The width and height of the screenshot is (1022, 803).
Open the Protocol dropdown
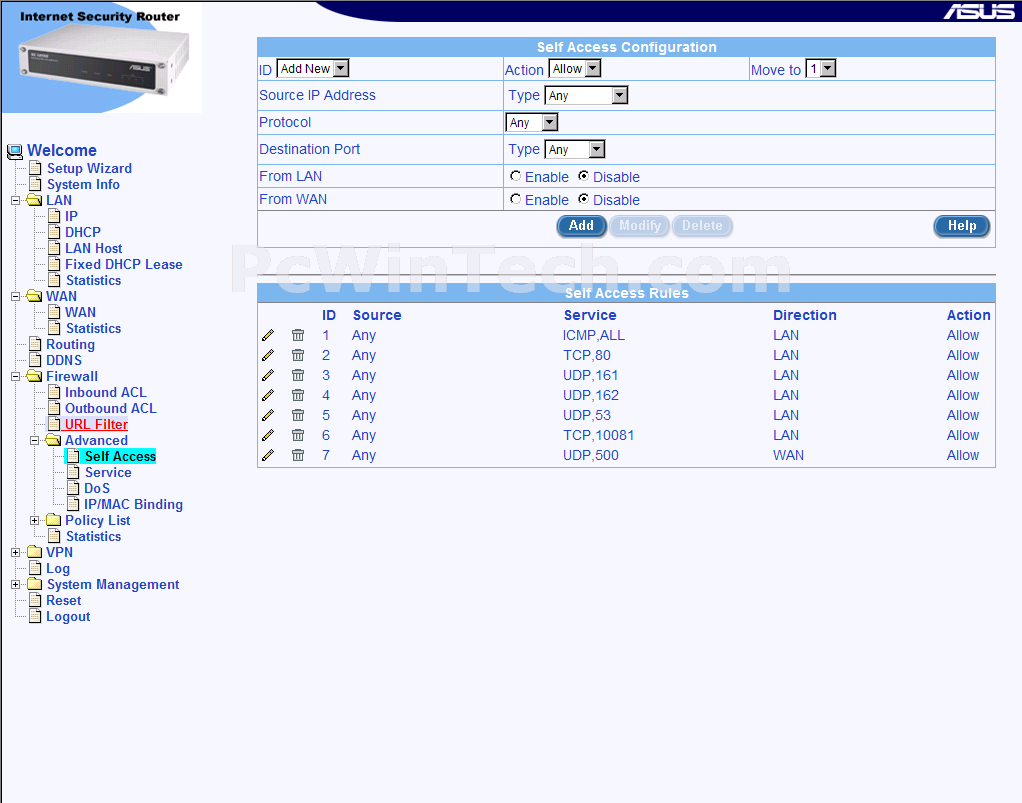pyautogui.click(x=532, y=123)
